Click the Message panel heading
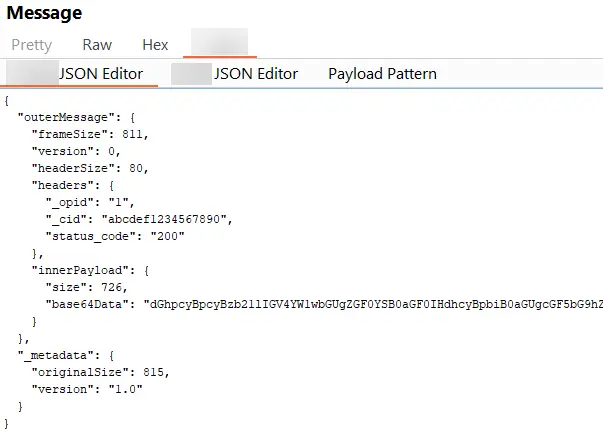The height and width of the screenshot is (433, 603). [44, 13]
